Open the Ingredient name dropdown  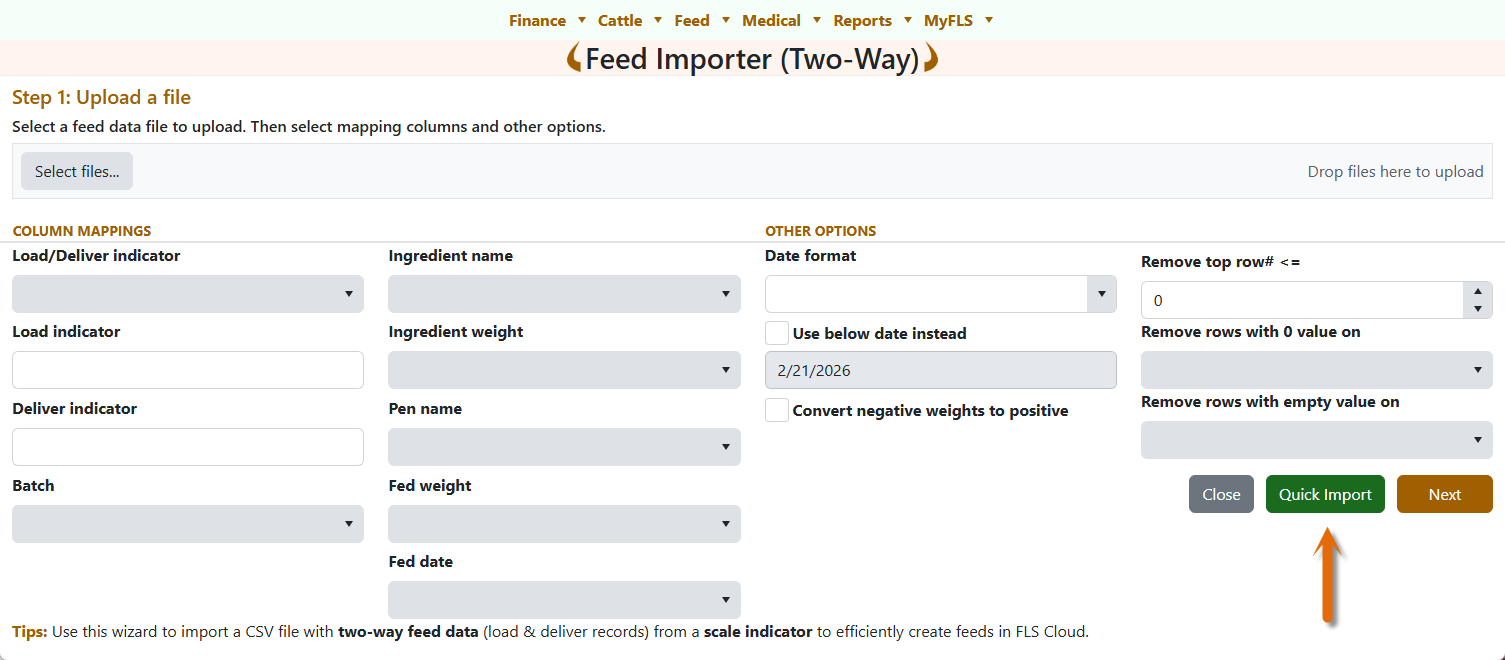point(564,294)
